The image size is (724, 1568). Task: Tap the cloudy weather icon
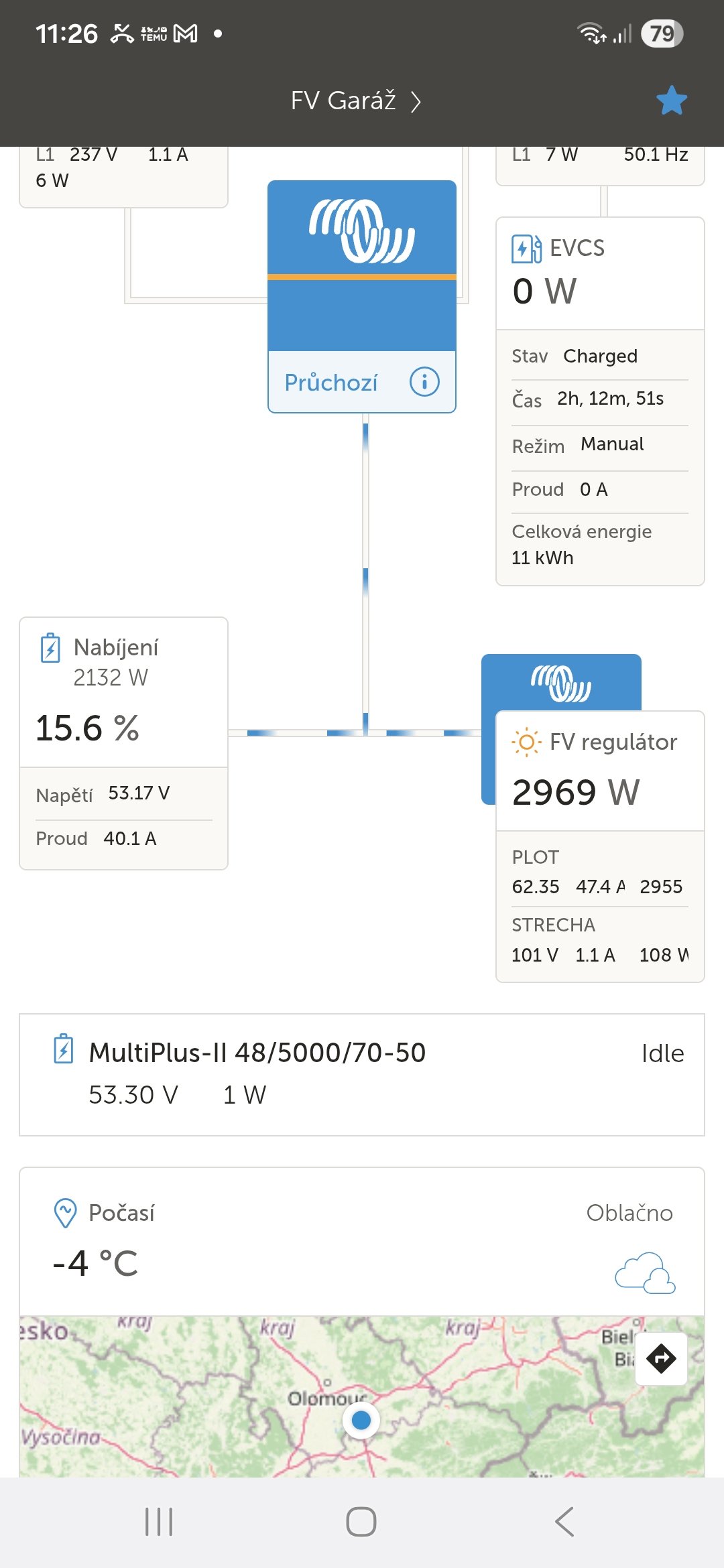645,1272
